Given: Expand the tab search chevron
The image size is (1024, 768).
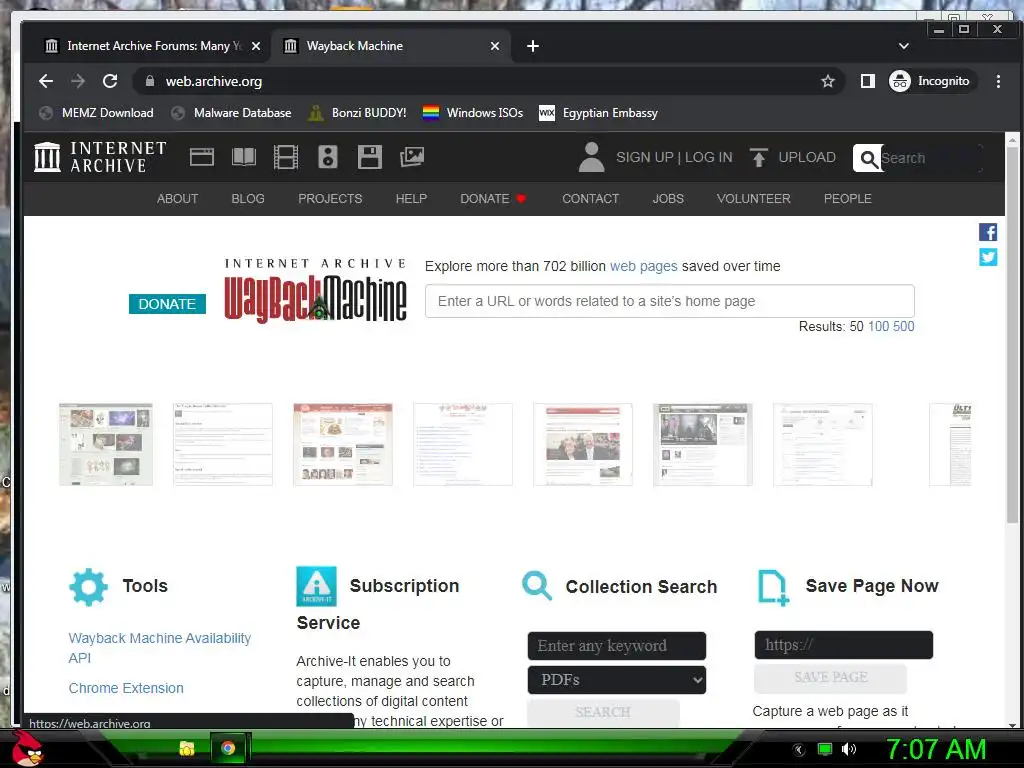Looking at the screenshot, I should pyautogui.click(x=904, y=46).
